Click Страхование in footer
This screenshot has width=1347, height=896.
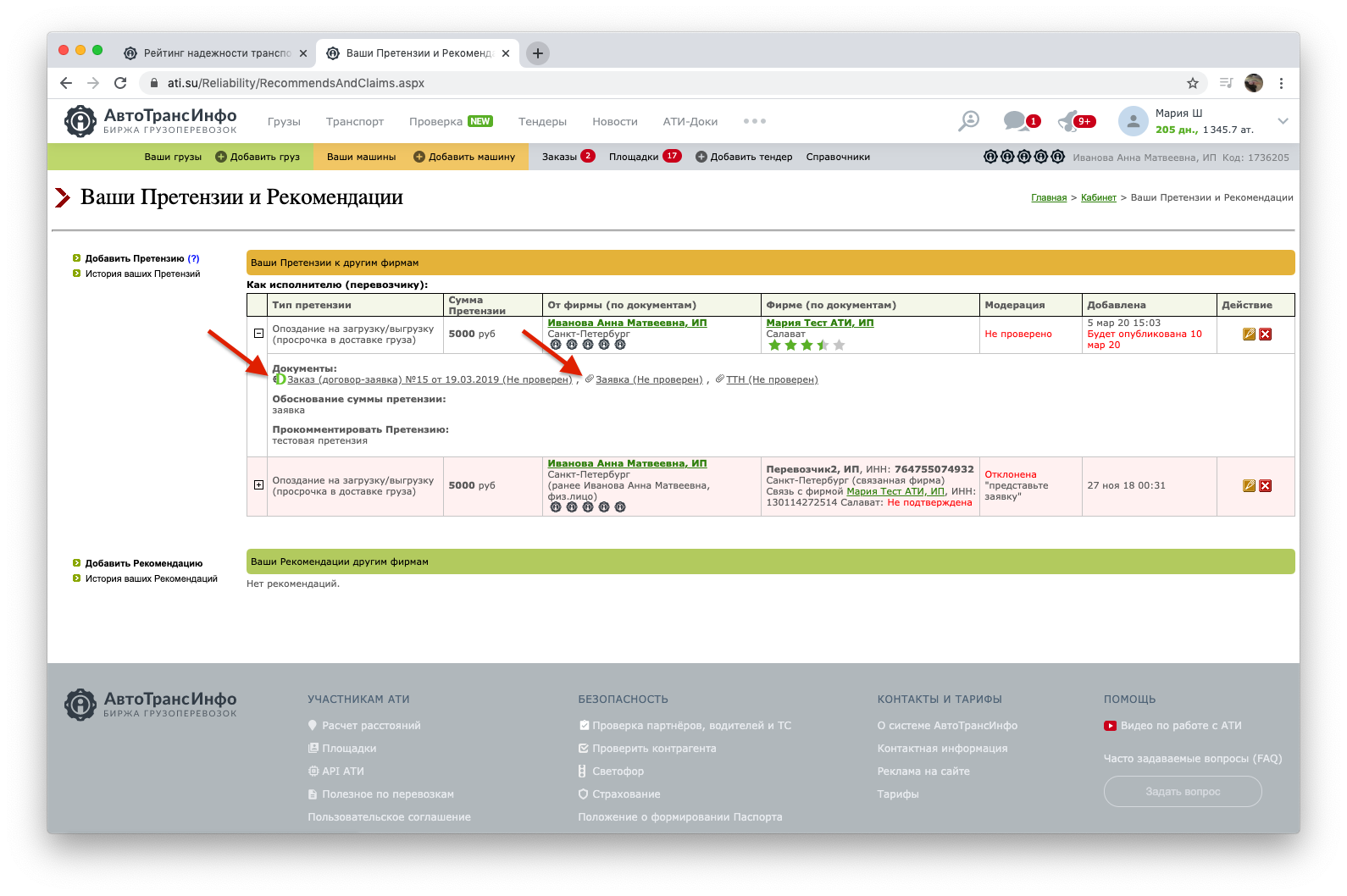point(626,794)
